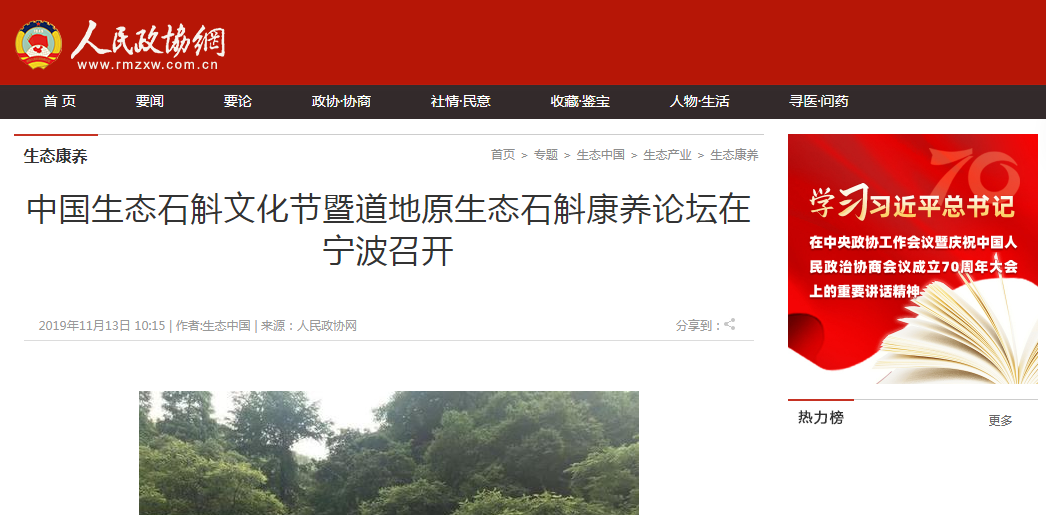The width and height of the screenshot is (1046, 515).
Task: Open the 要闻 navigation tab
Action: pyautogui.click(x=149, y=101)
